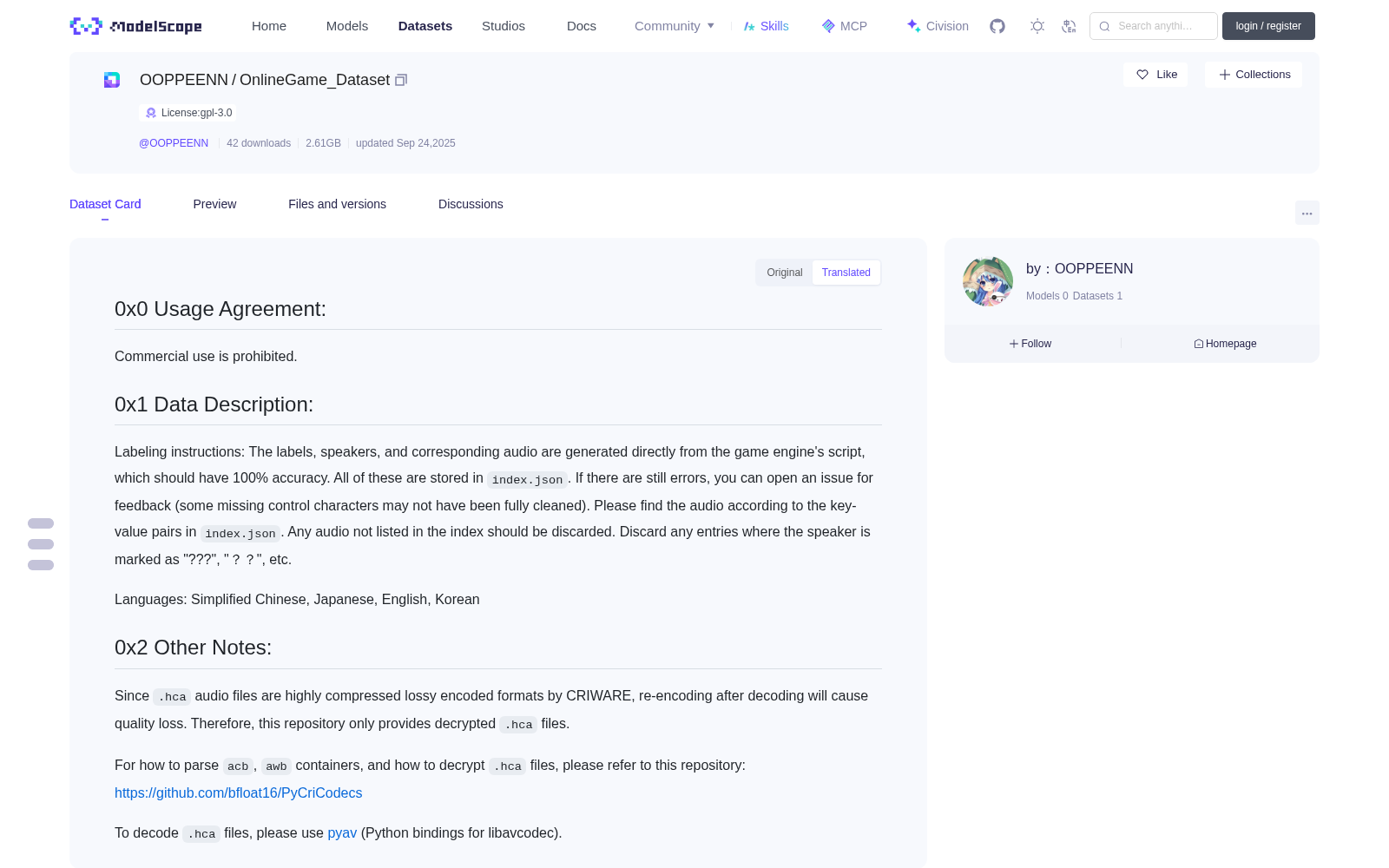Click the 'updated Sep 24,2025' text
Viewport: 1389px width, 868px height.
coord(405,143)
